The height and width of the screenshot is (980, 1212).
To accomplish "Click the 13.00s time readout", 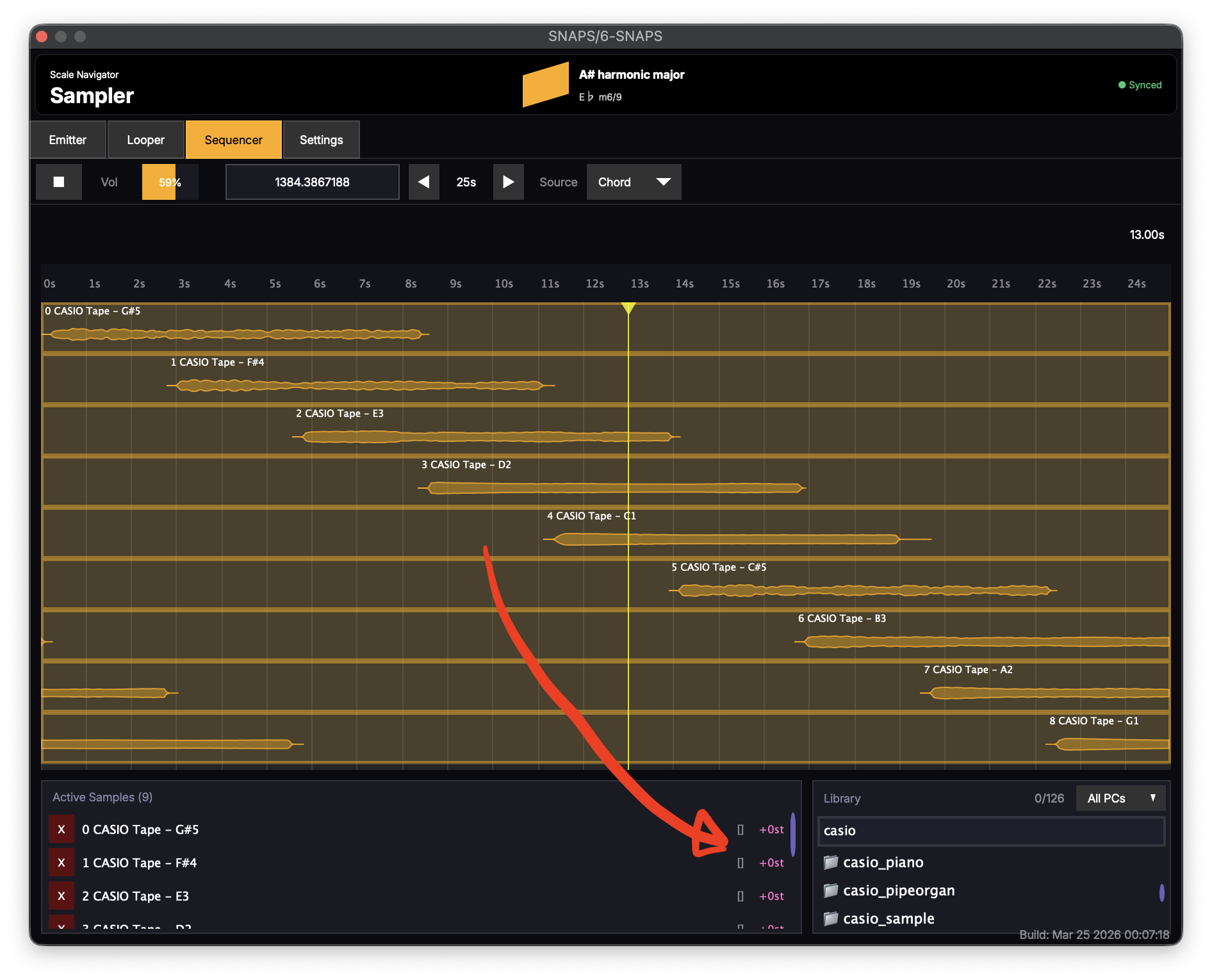I will tap(1147, 234).
